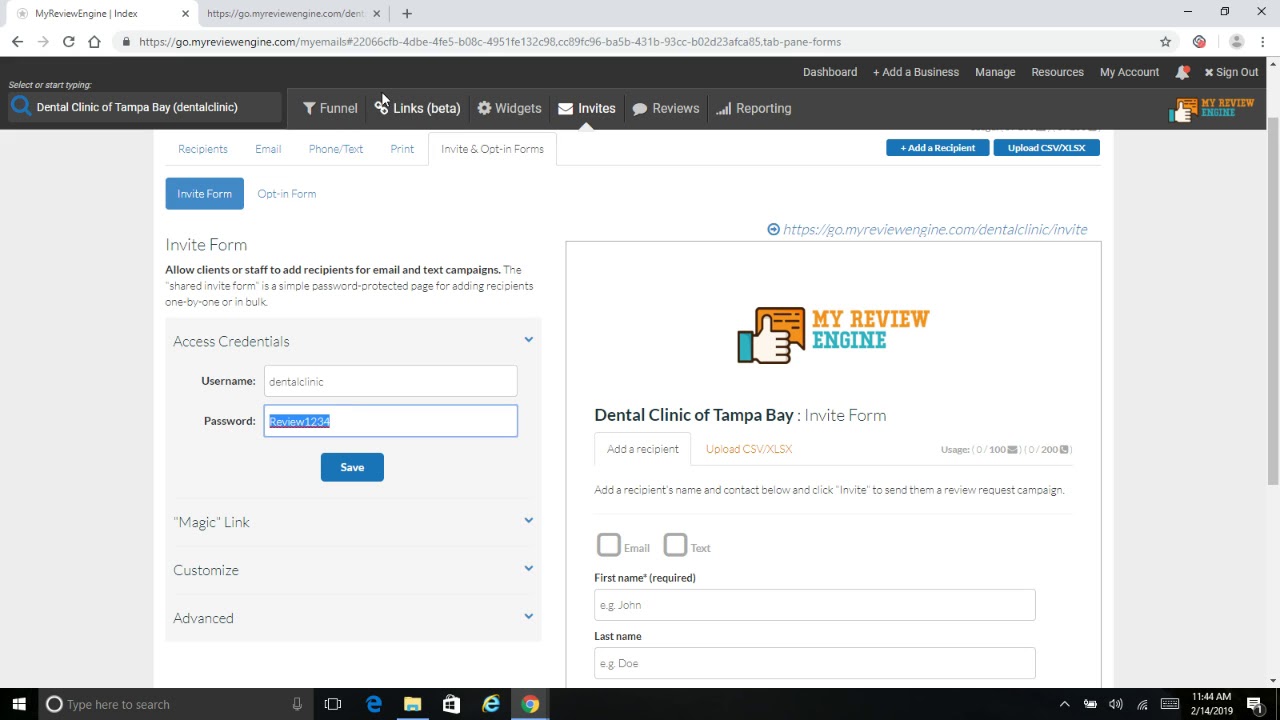Open Internet Explorer from the taskbar
This screenshot has width=1280, height=720.
pos(491,704)
